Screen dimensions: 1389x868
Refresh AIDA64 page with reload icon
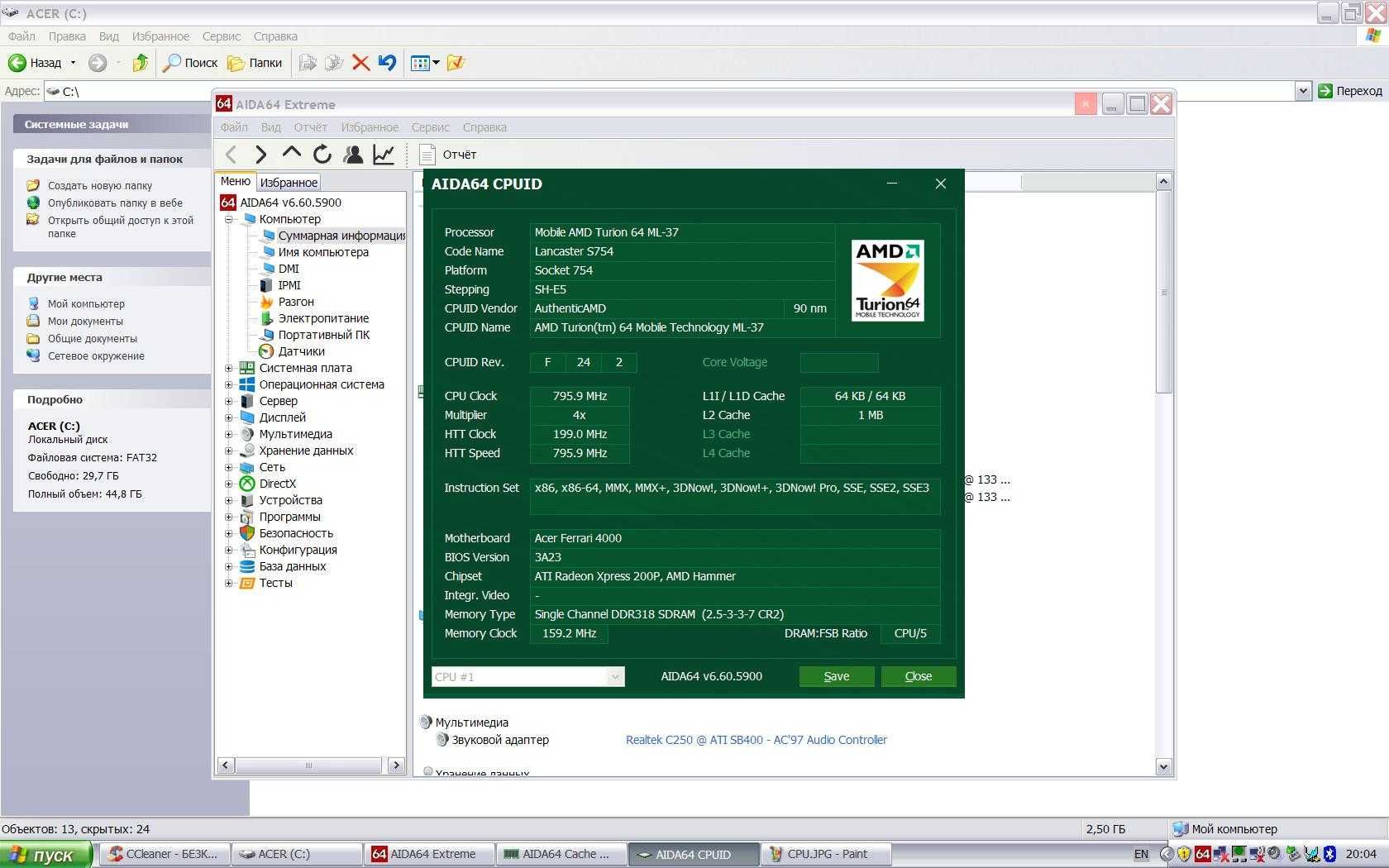coord(322,154)
